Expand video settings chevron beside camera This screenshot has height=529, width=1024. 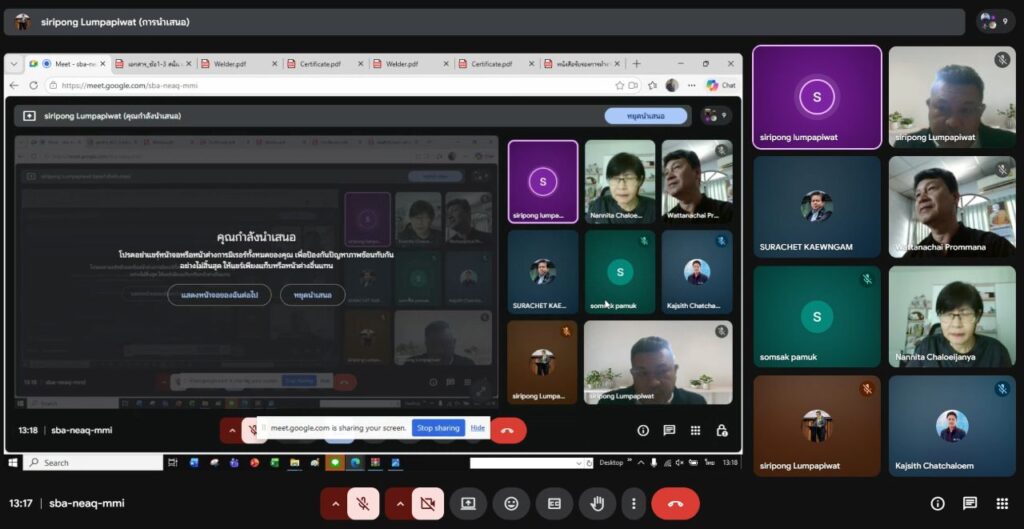(x=399, y=504)
